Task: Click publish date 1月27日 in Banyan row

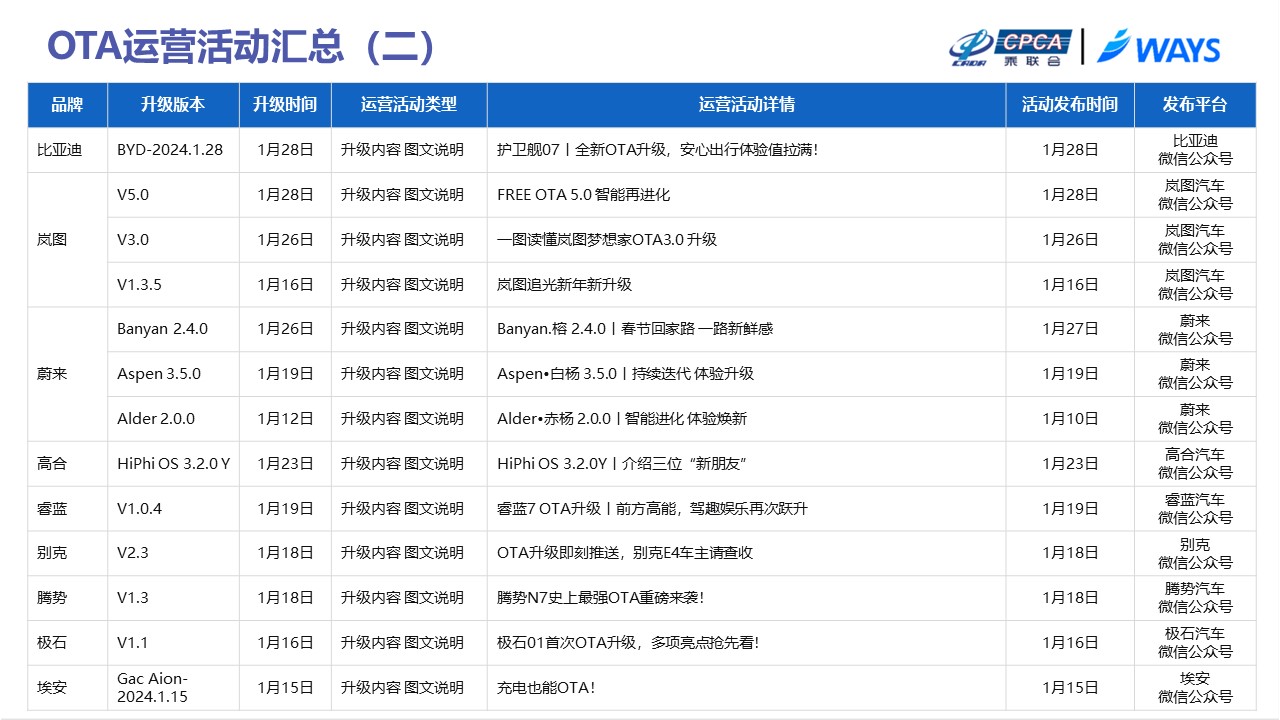Action: coord(1070,329)
